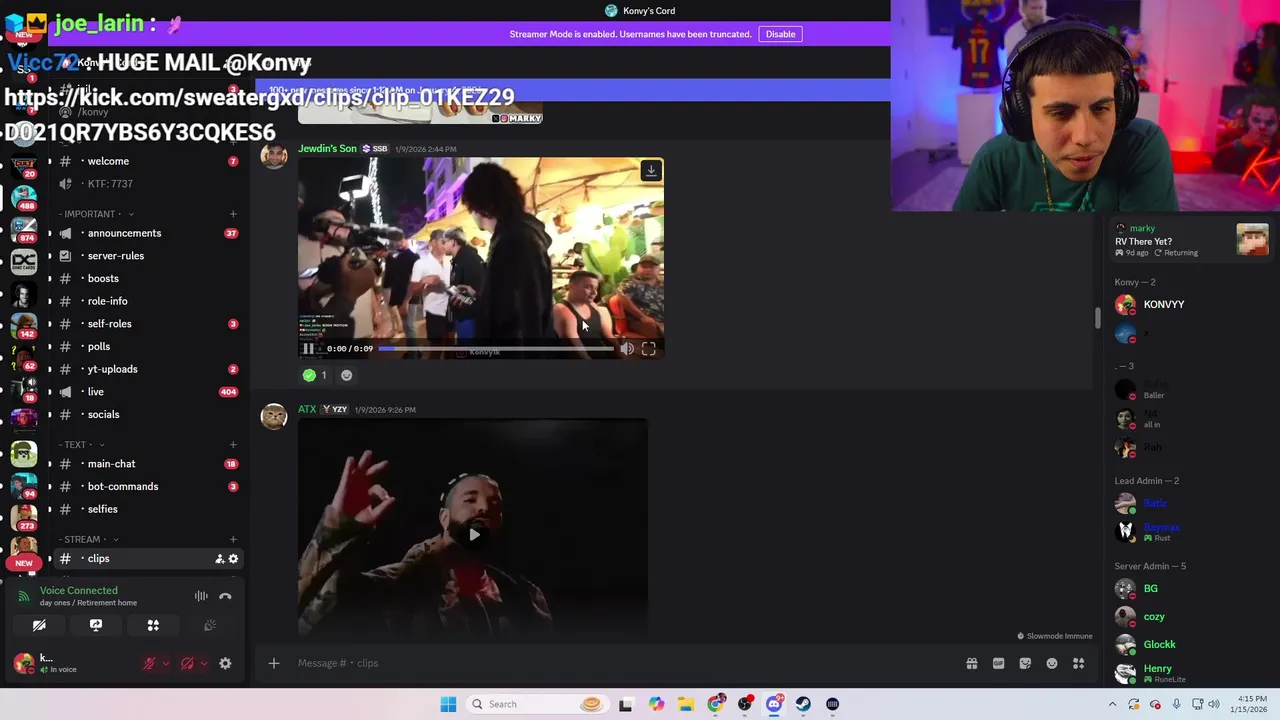Create channel in the IMPORTANT category

point(233,214)
